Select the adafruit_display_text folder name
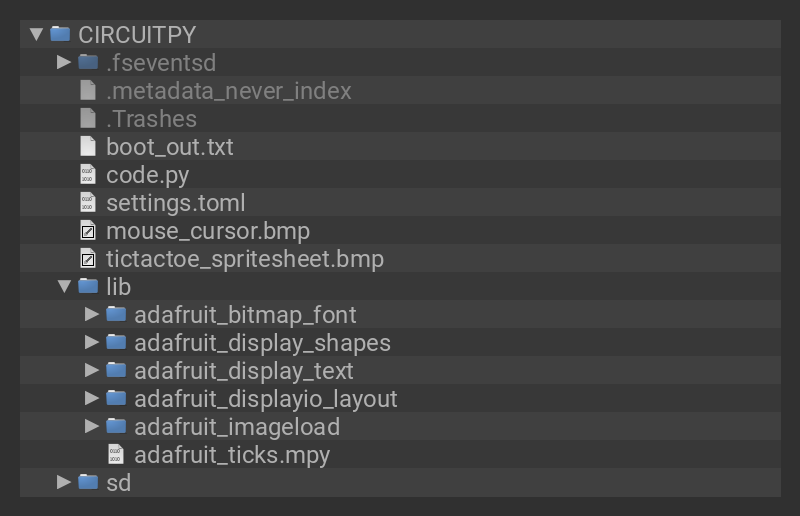 pos(243,371)
